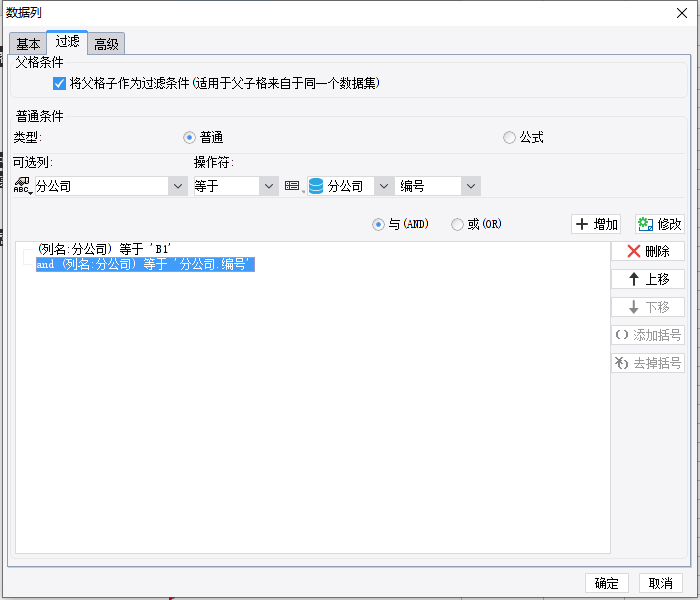The image size is (700, 600).
Task: Switch to the 基本 tab
Action: (x=28, y=44)
